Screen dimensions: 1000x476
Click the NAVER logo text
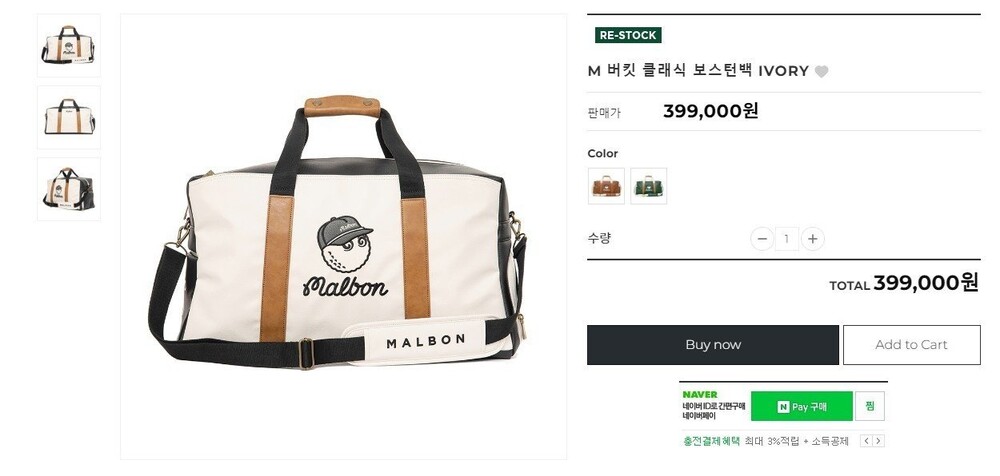coord(700,395)
